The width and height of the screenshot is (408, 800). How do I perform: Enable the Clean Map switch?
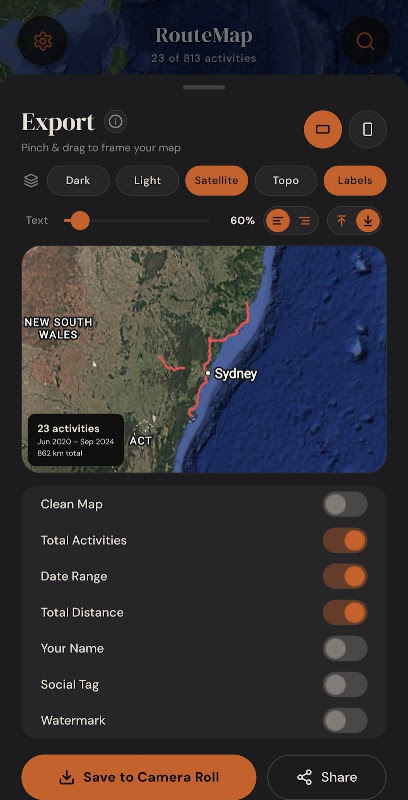tap(345, 505)
